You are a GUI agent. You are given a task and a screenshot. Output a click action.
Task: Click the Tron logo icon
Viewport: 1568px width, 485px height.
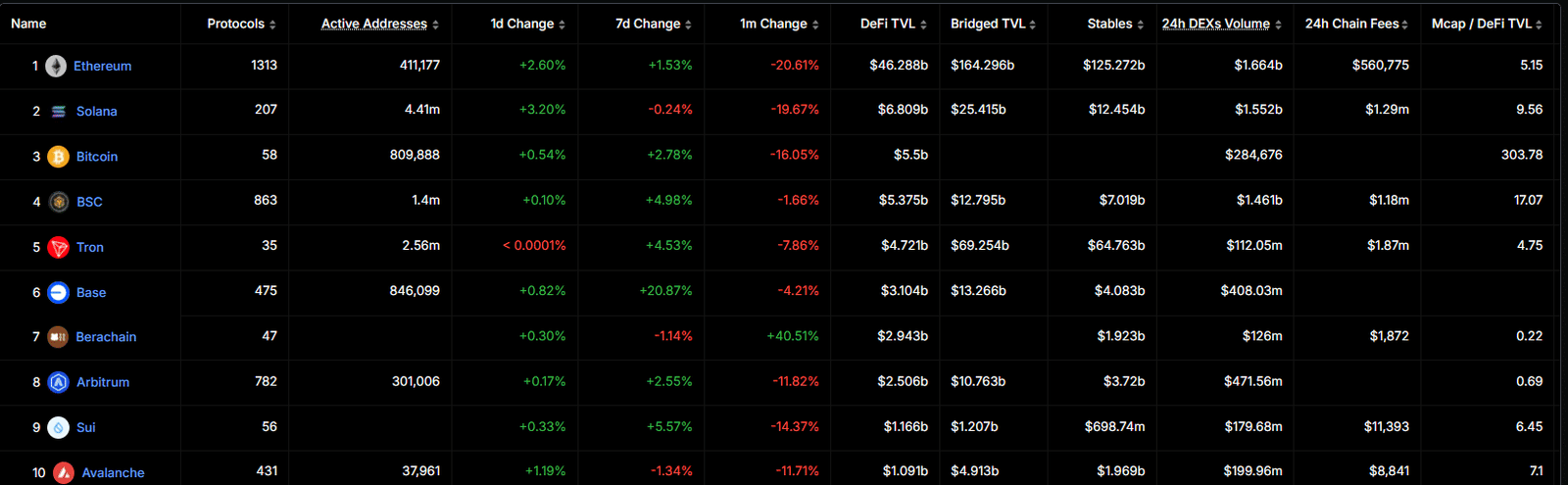(59, 247)
